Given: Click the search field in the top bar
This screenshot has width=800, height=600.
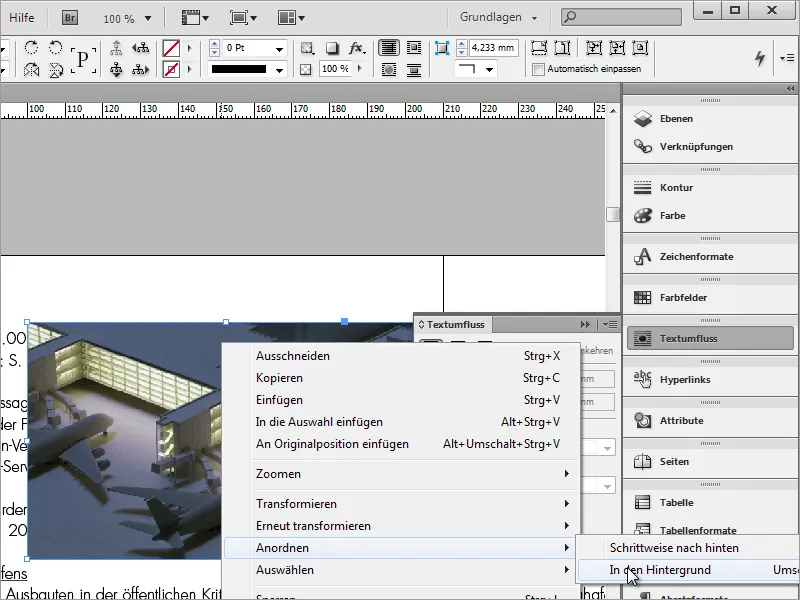Looking at the screenshot, I should click(621, 17).
